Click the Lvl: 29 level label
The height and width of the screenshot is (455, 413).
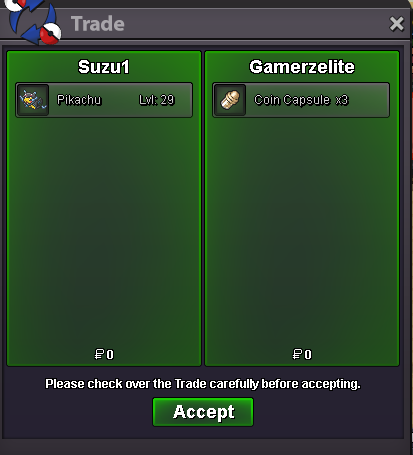click(157, 100)
